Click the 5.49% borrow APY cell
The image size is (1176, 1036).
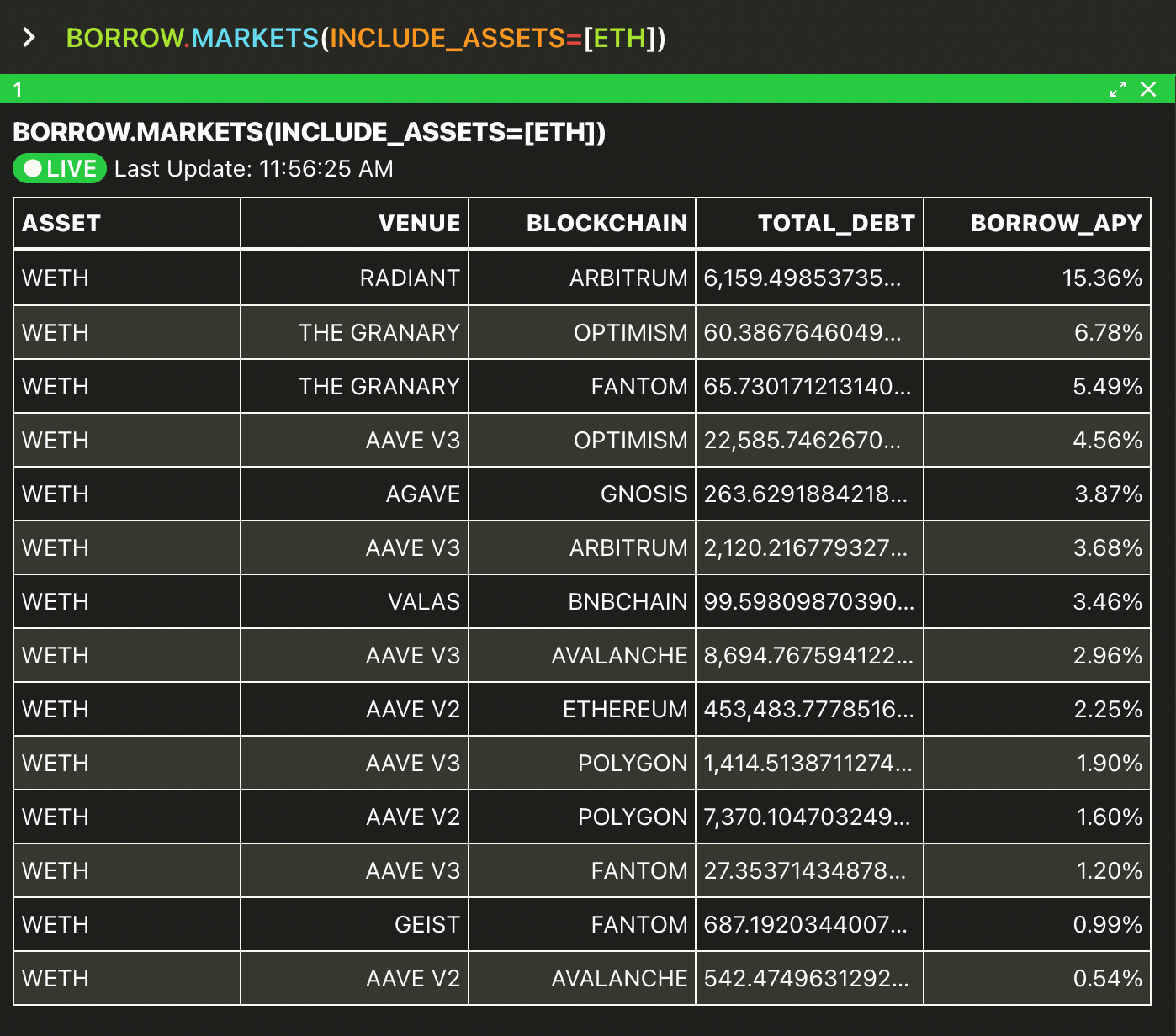[1037, 386]
